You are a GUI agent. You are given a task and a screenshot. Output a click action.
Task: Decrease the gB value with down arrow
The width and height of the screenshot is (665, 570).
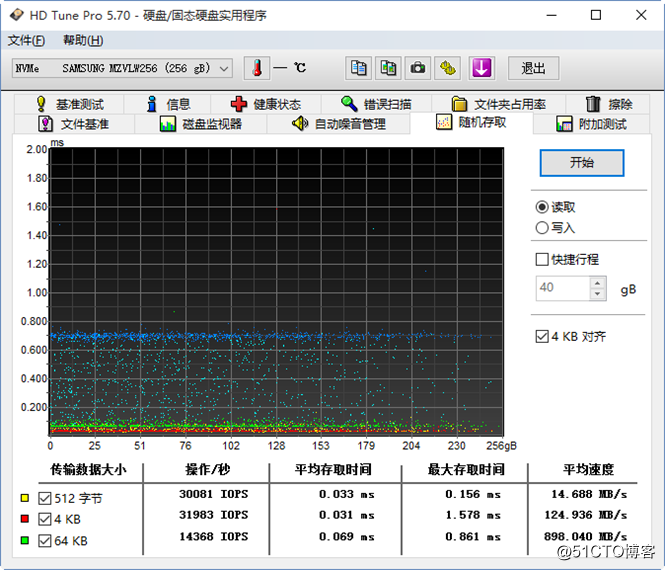tap(598, 294)
